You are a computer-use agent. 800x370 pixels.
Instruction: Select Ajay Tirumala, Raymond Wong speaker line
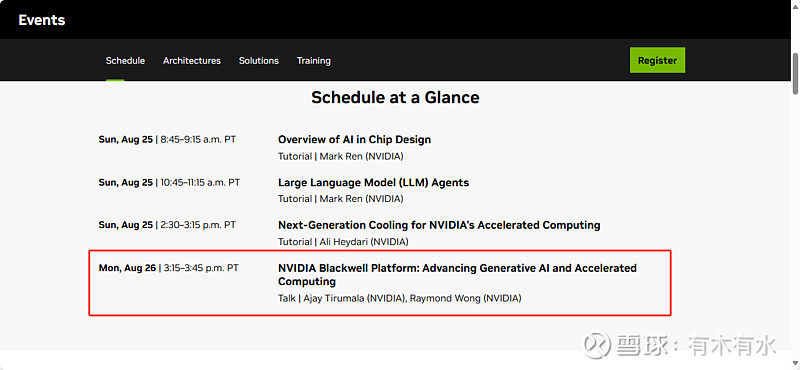coord(399,299)
